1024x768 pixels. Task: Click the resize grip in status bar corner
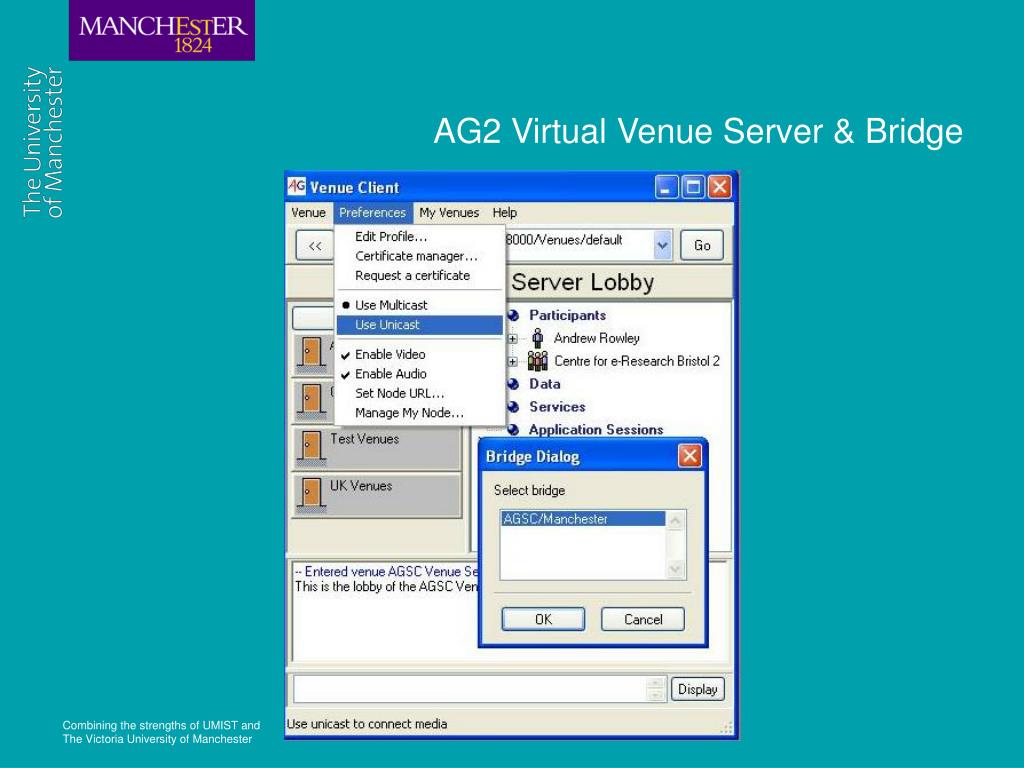click(726, 727)
